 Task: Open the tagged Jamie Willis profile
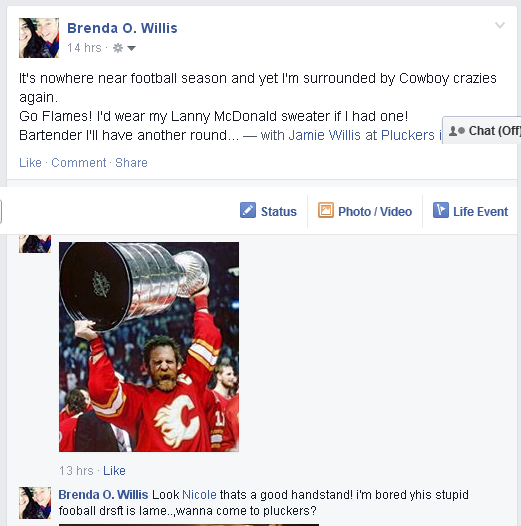324,135
